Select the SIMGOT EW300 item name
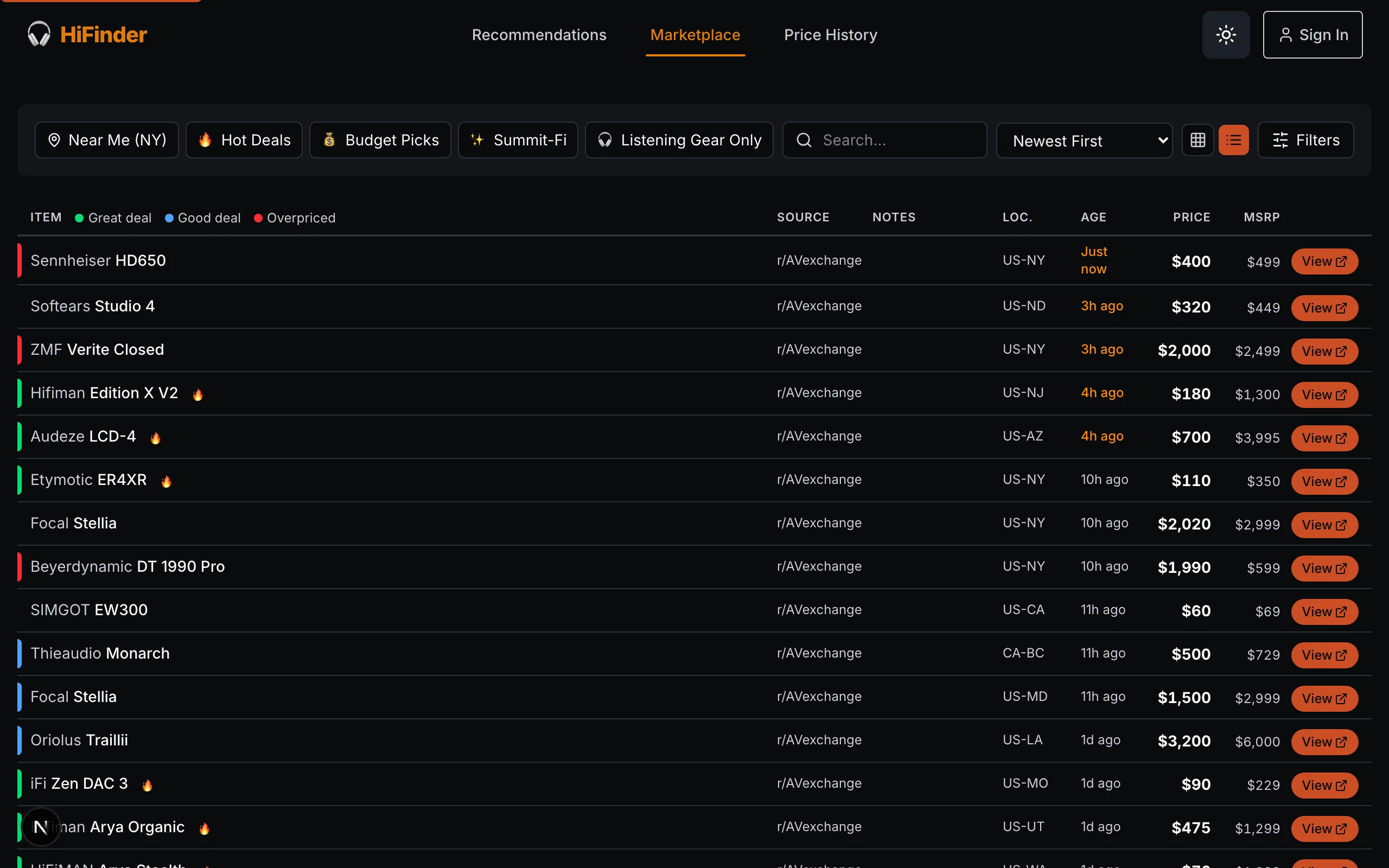 tap(89, 610)
